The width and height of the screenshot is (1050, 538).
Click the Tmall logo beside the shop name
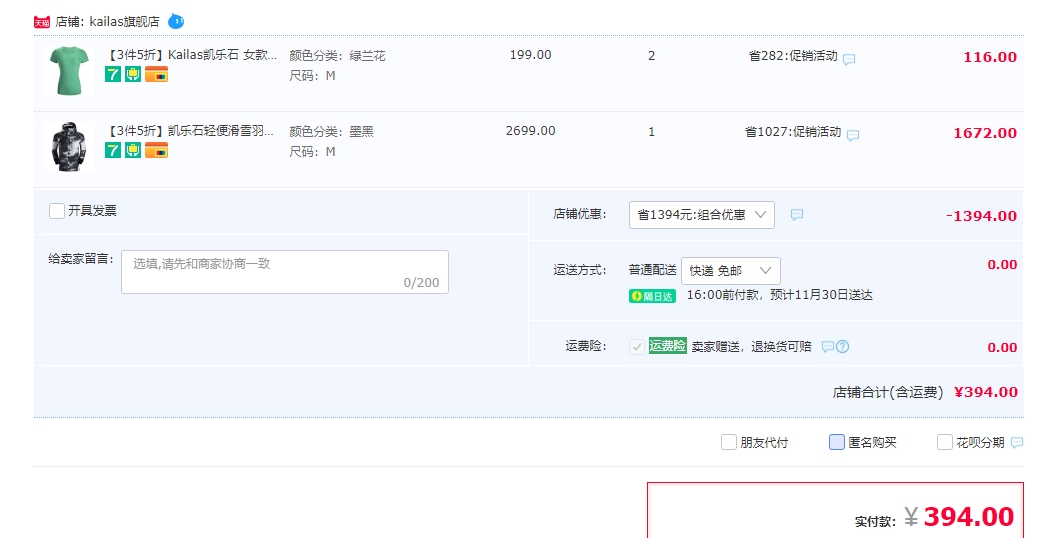[x=42, y=22]
